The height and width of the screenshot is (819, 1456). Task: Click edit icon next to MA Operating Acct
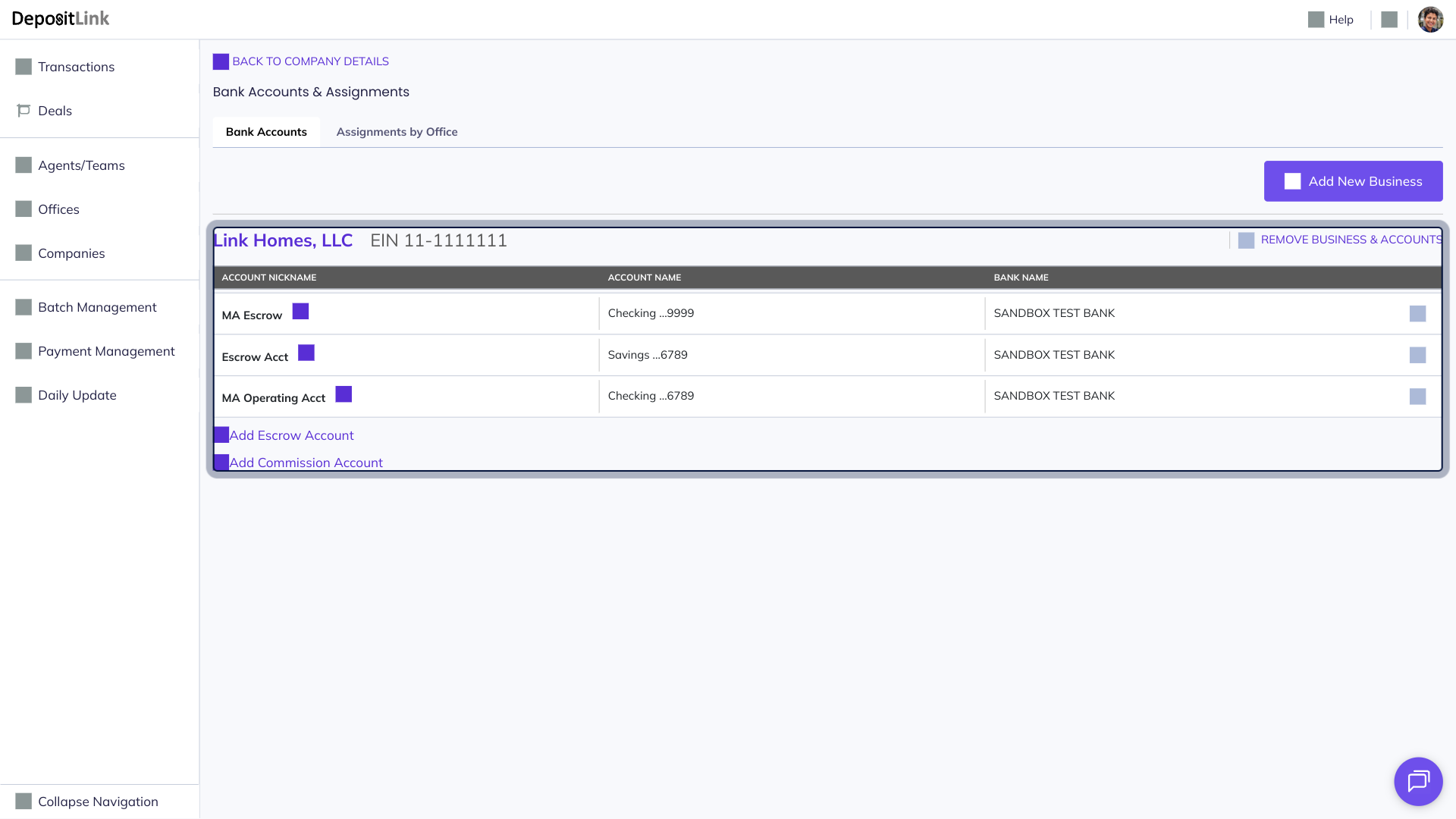click(344, 394)
